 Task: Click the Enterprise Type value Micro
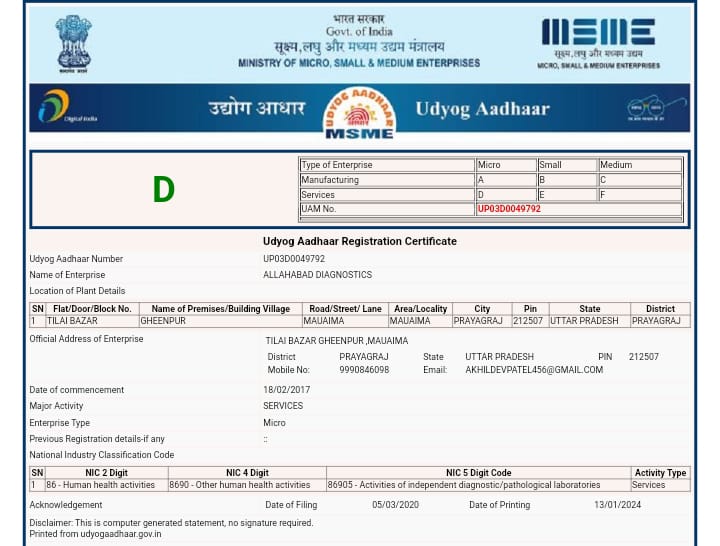click(x=274, y=423)
